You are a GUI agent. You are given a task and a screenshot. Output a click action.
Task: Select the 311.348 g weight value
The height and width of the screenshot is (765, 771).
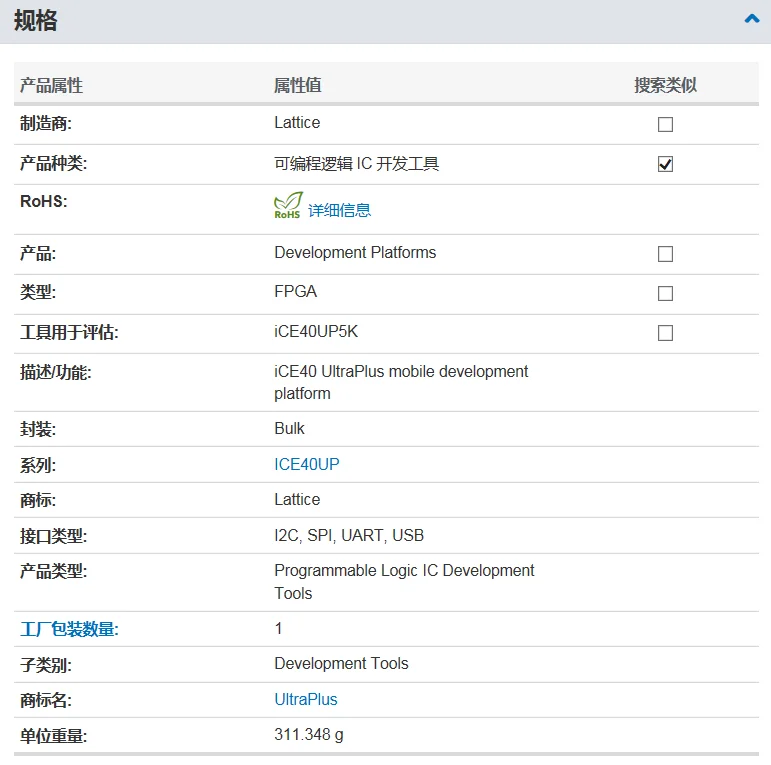pos(309,735)
